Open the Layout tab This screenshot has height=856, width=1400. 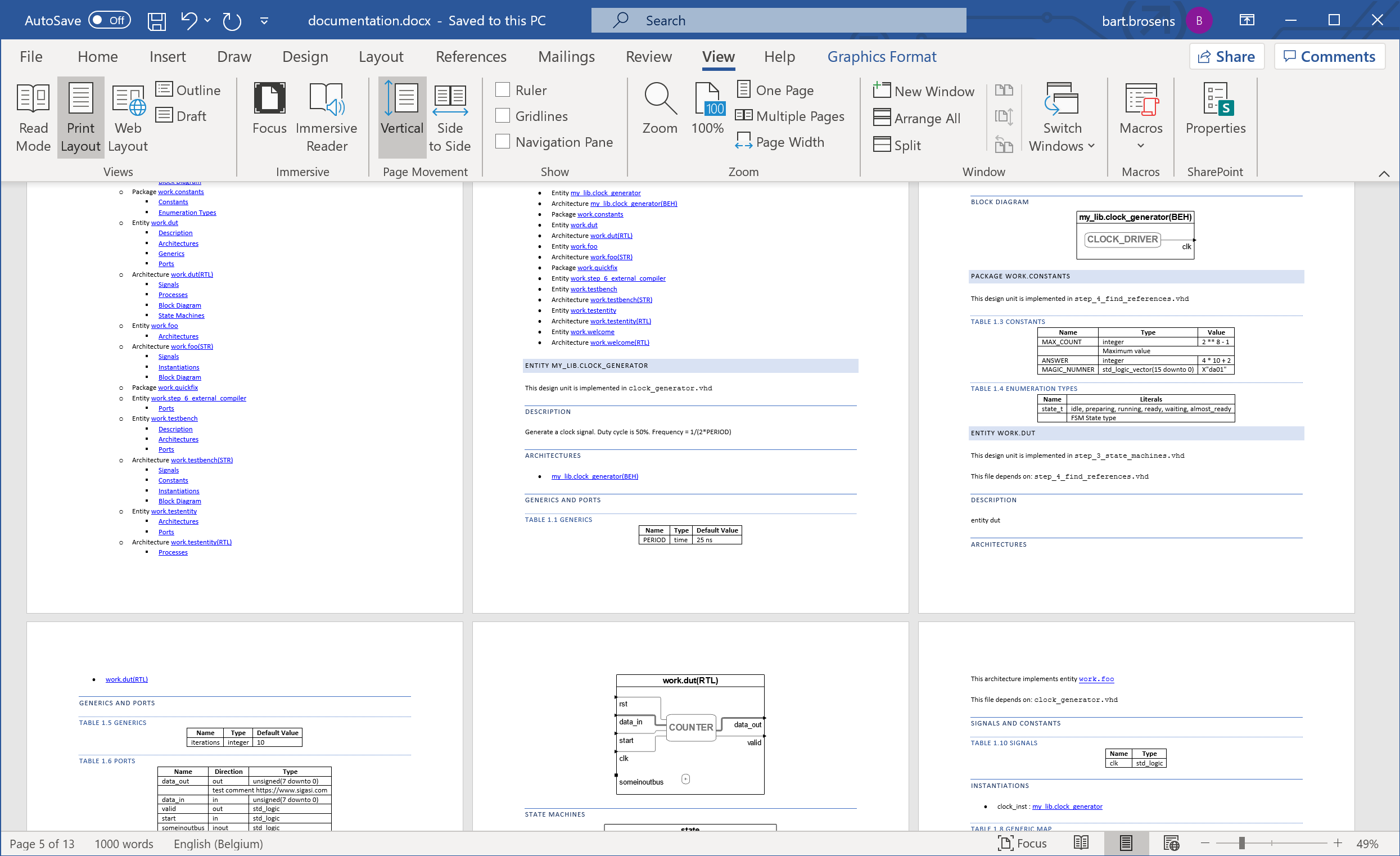381,57
